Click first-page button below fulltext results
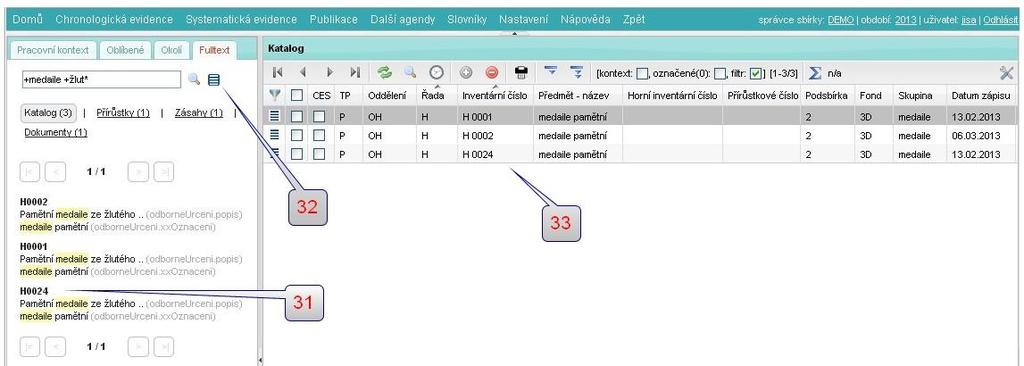 (x=30, y=346)
